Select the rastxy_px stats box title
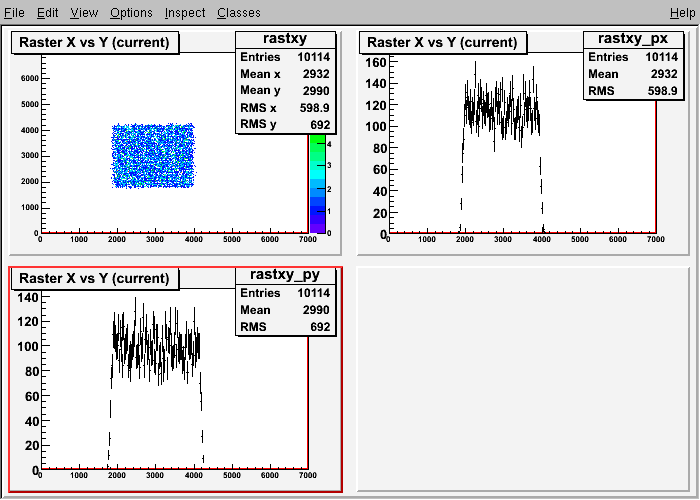The image size is (700, 500). pos(633,39)
